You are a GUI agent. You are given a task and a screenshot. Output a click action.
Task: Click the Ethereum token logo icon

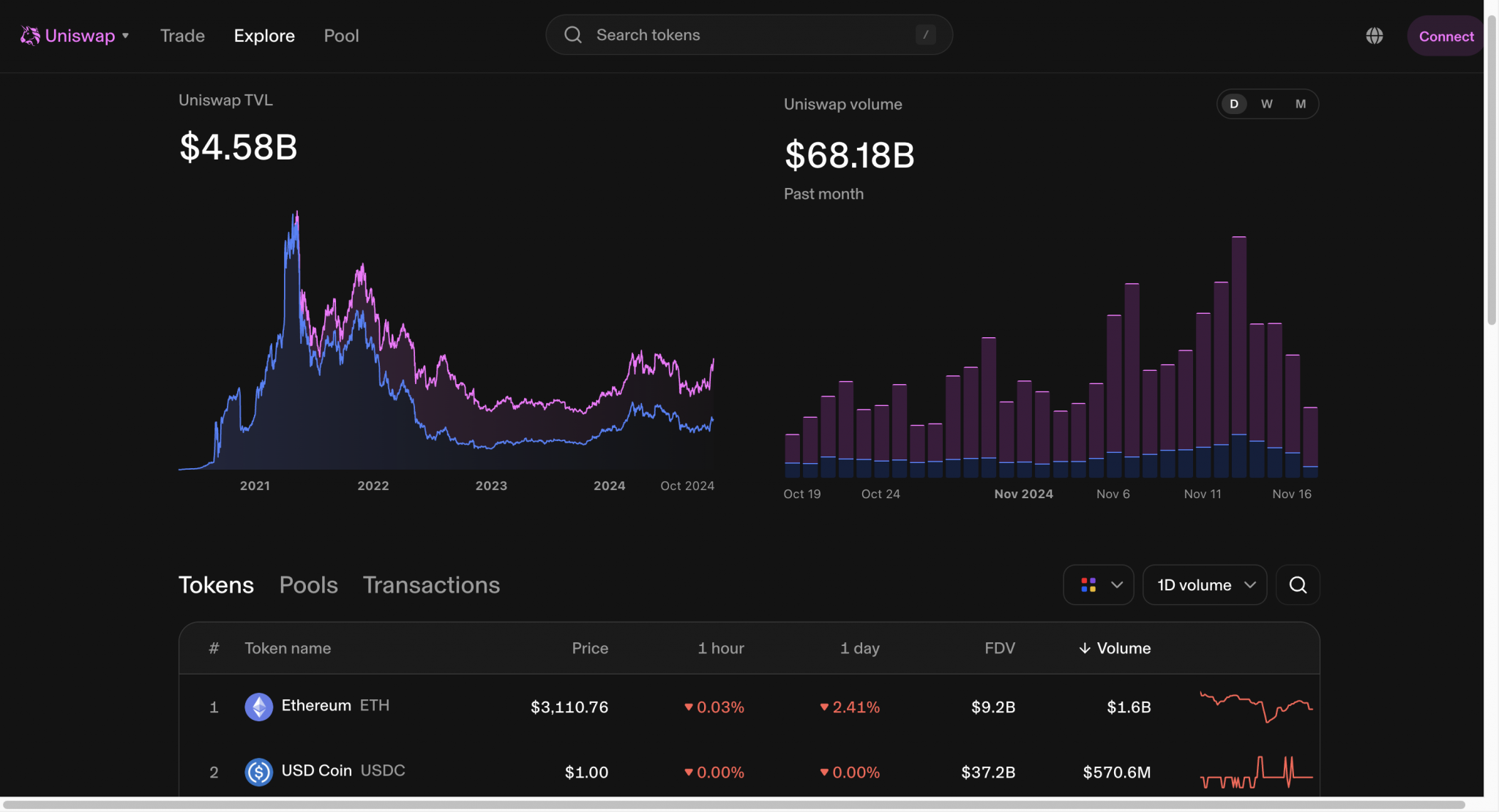[x=258, y=707]
